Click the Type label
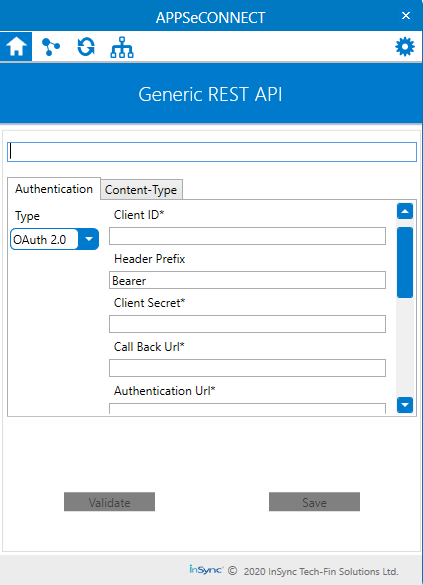This screenshot has width=423, height=585. pyautogui.click(x=27, y=216)
